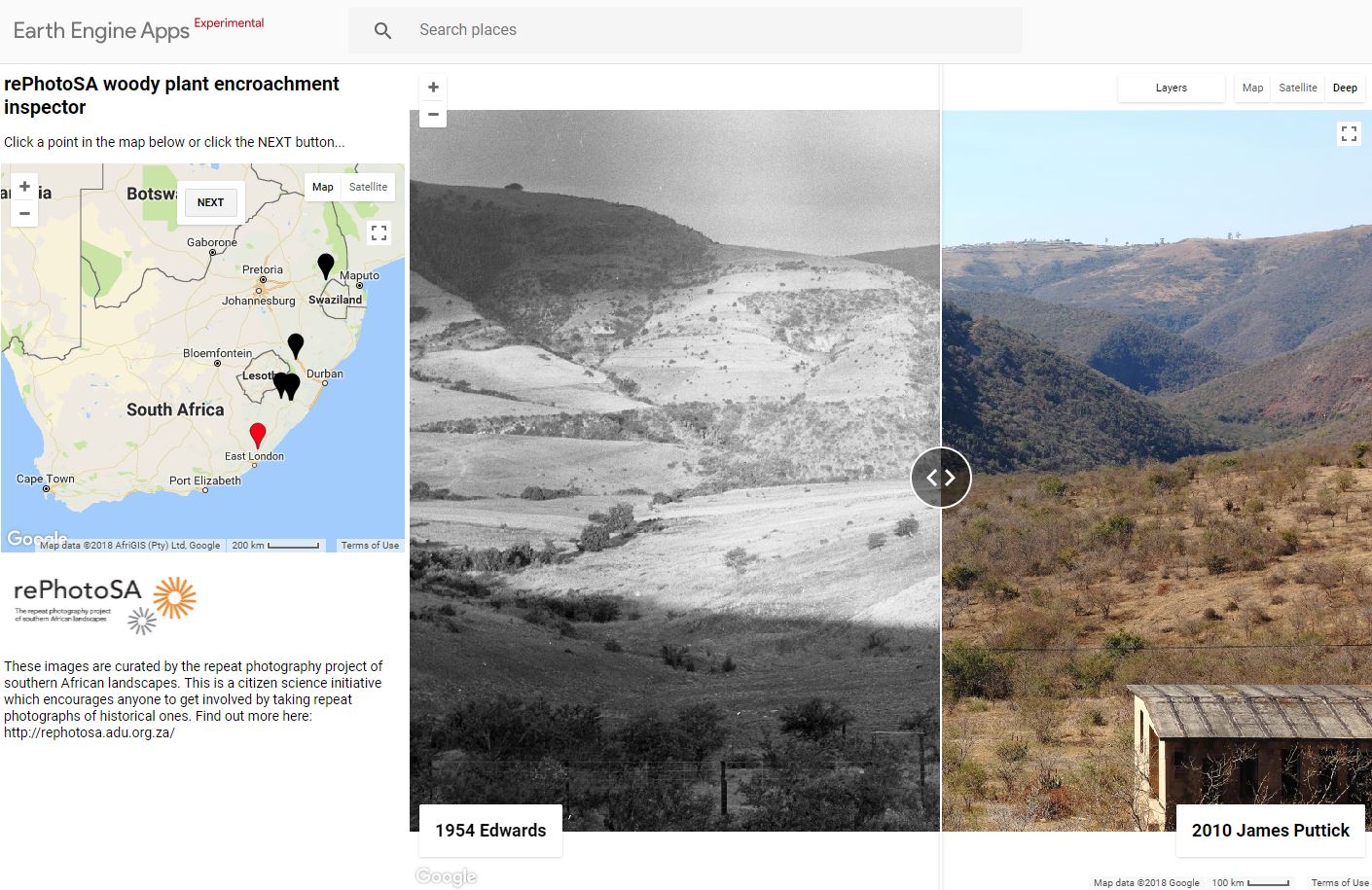Switch small map to Map view

click(323, 187)
